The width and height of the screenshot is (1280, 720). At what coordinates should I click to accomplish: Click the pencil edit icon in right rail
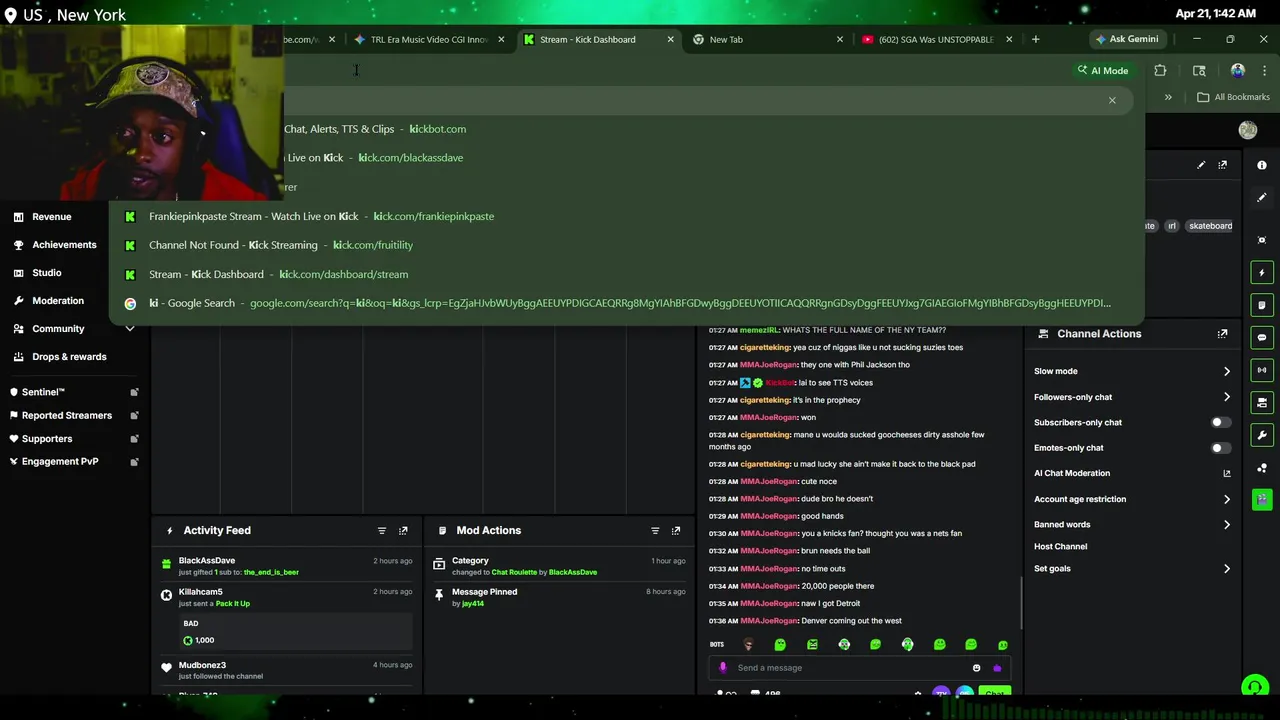click(1262, 198)
